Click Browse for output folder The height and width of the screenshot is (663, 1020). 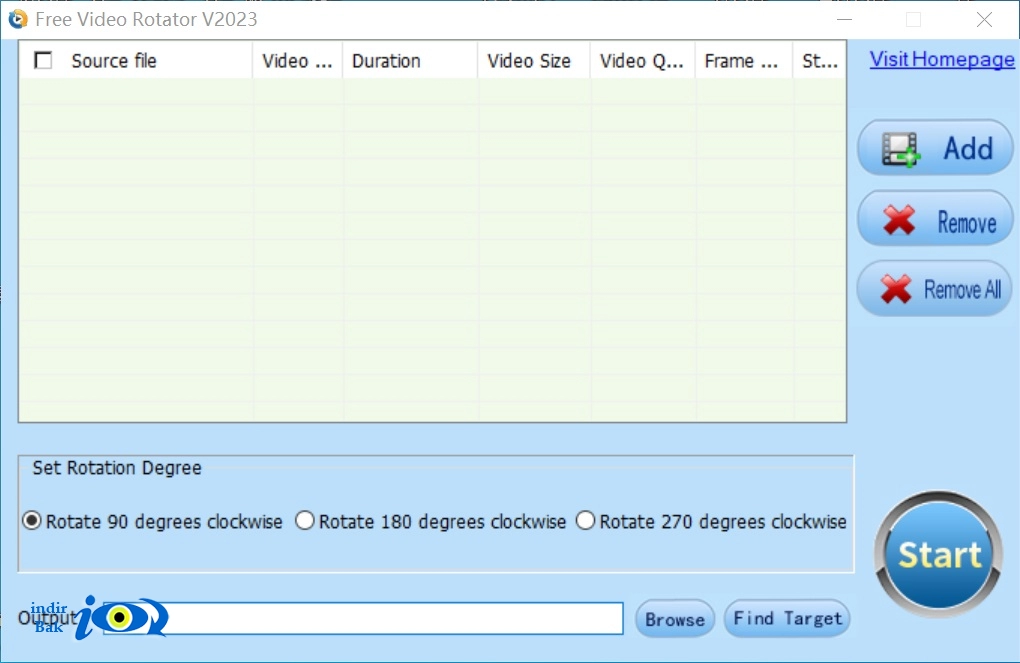675,619
